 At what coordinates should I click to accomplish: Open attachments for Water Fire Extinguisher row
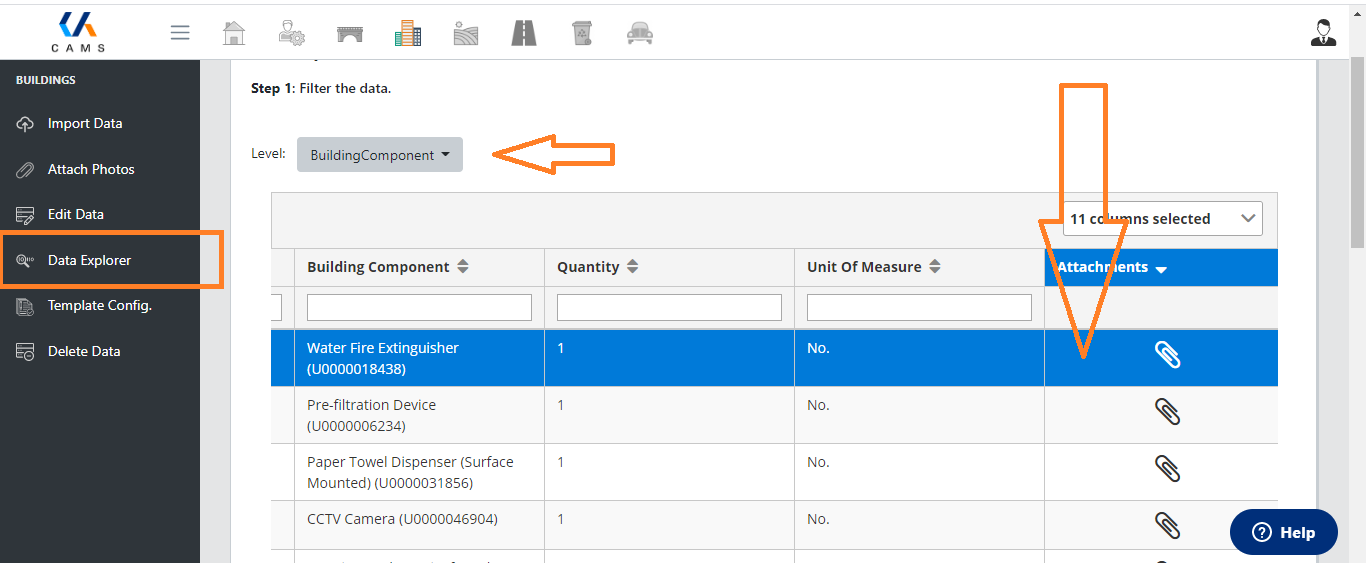[x=1167, y=355]
